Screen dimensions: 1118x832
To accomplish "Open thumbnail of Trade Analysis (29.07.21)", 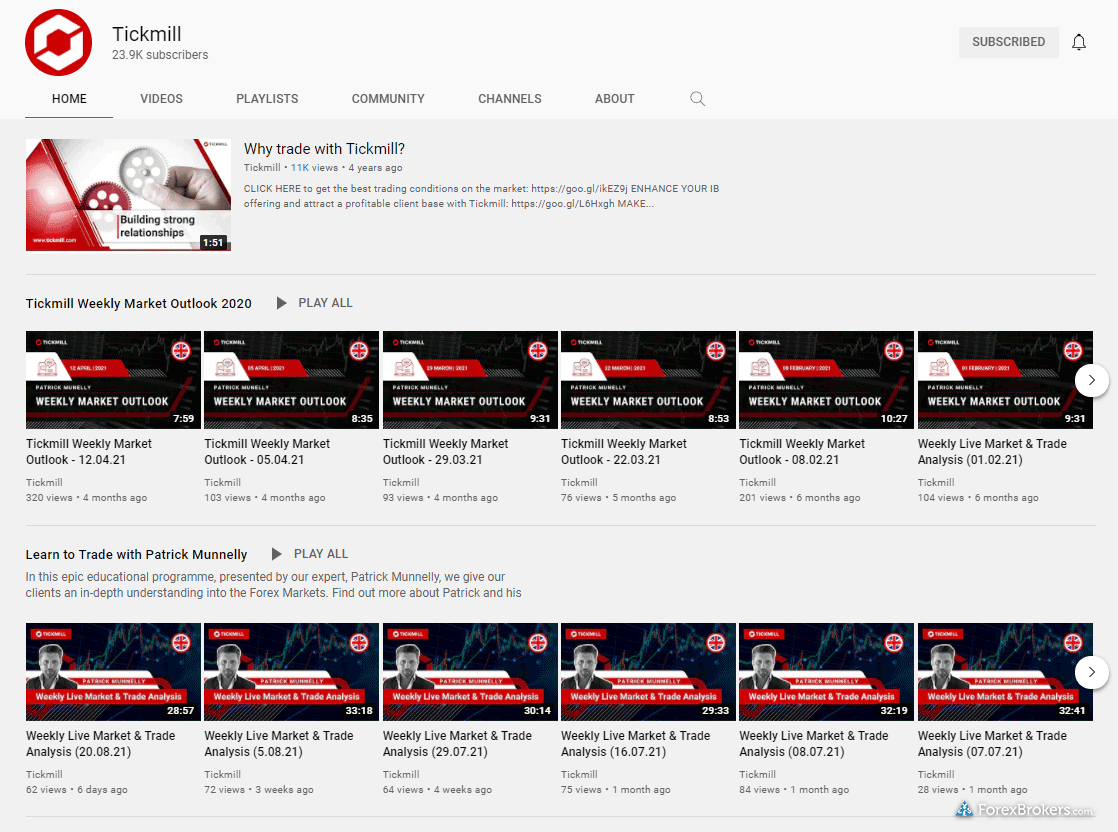I will point(471,672).
